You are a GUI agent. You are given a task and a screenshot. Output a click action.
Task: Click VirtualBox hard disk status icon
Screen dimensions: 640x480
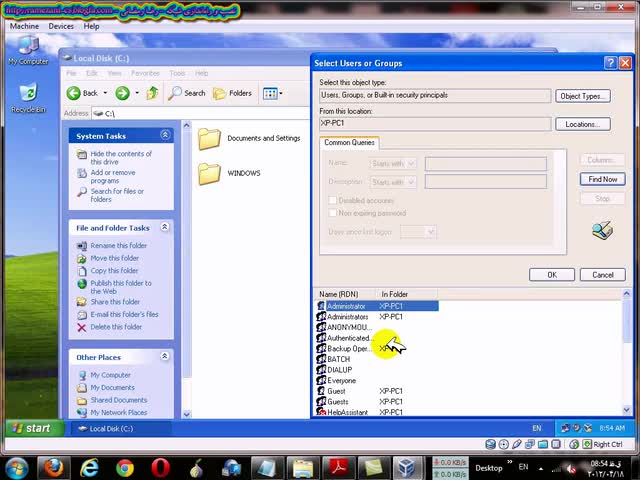pyautogui.click(x=490, y=444)
